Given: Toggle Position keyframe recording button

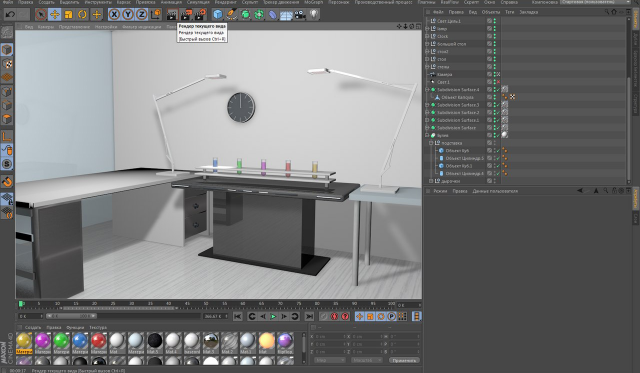Looking at the screenshot, I should pos(360,316).
